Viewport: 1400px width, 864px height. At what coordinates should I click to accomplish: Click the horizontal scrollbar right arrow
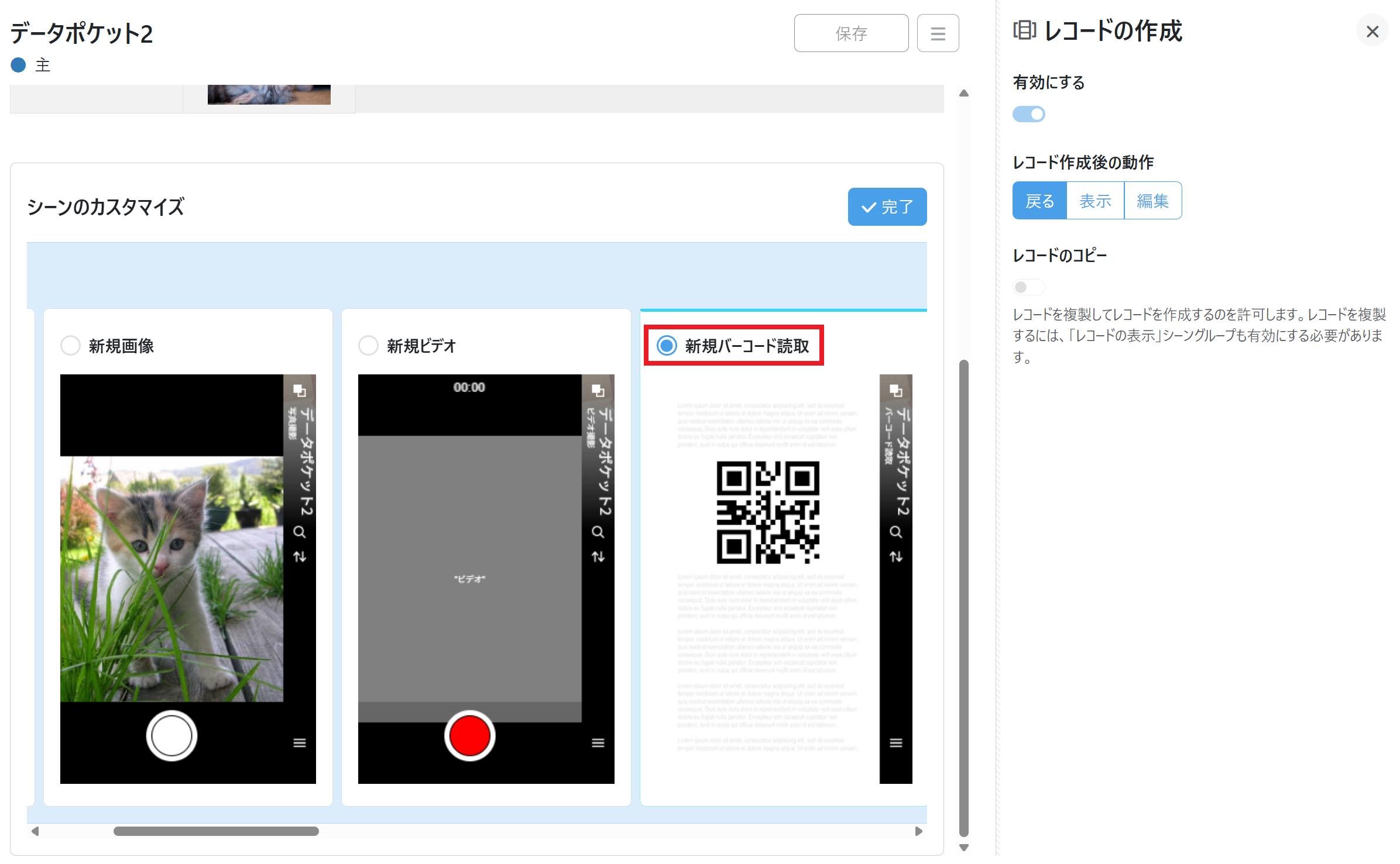pyautogui.click(x=918, y=831)
